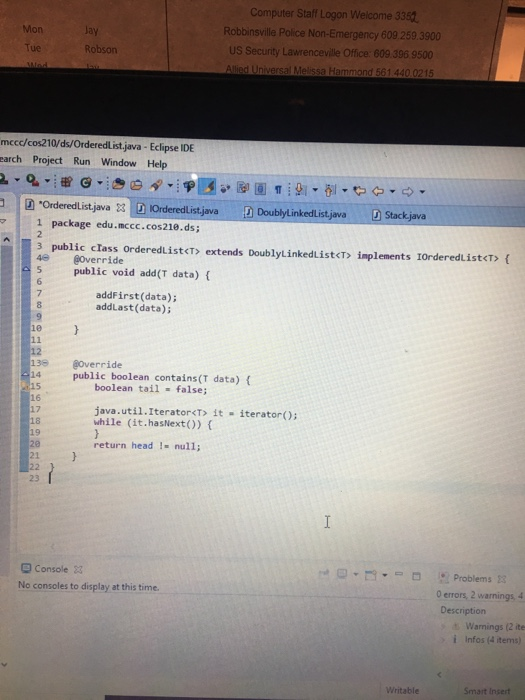Close the Console view

(78, 570)
